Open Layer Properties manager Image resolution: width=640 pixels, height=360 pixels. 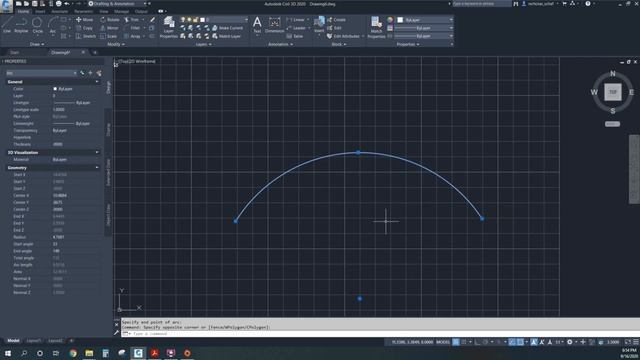click(169, 27)
